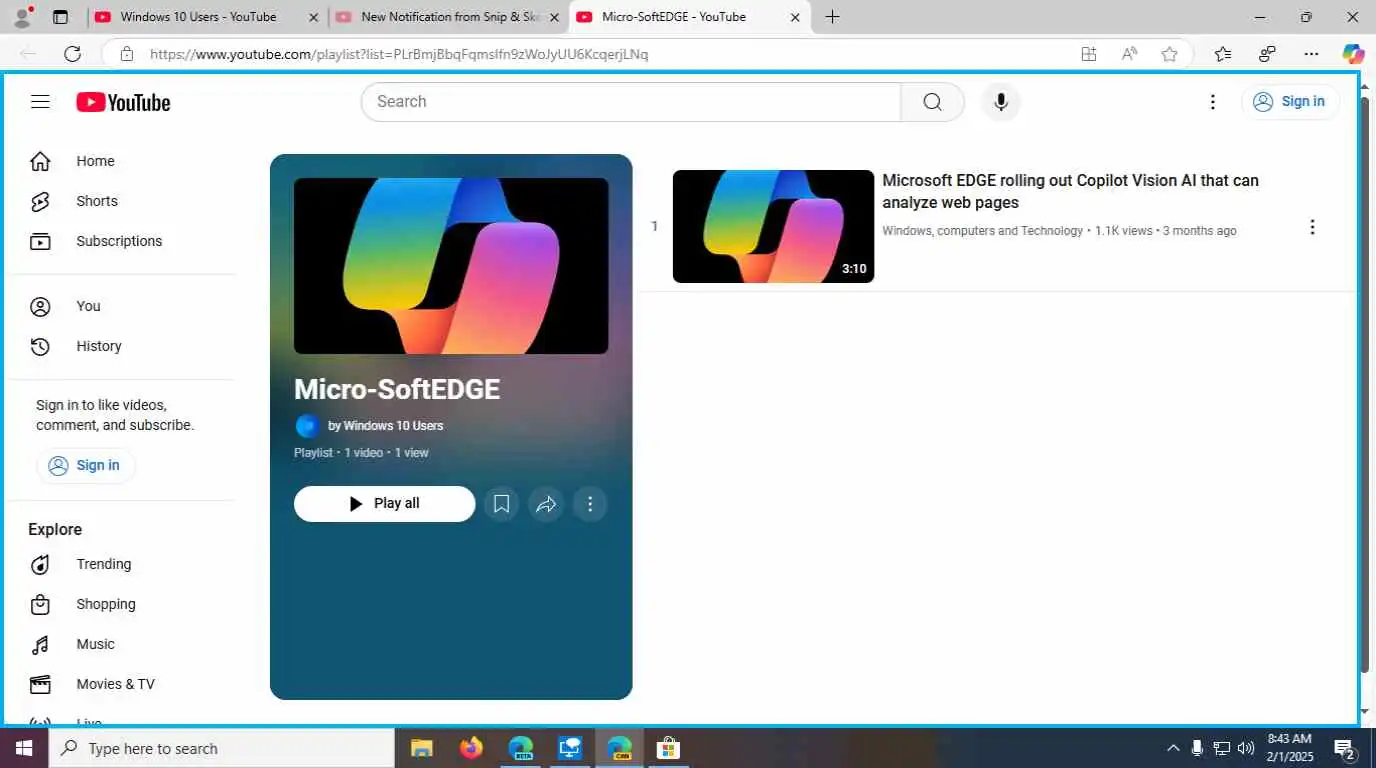This screenshot has width=1376, height=768.
Task: Show hidden system tray icons
Action: click(1173, 748)
